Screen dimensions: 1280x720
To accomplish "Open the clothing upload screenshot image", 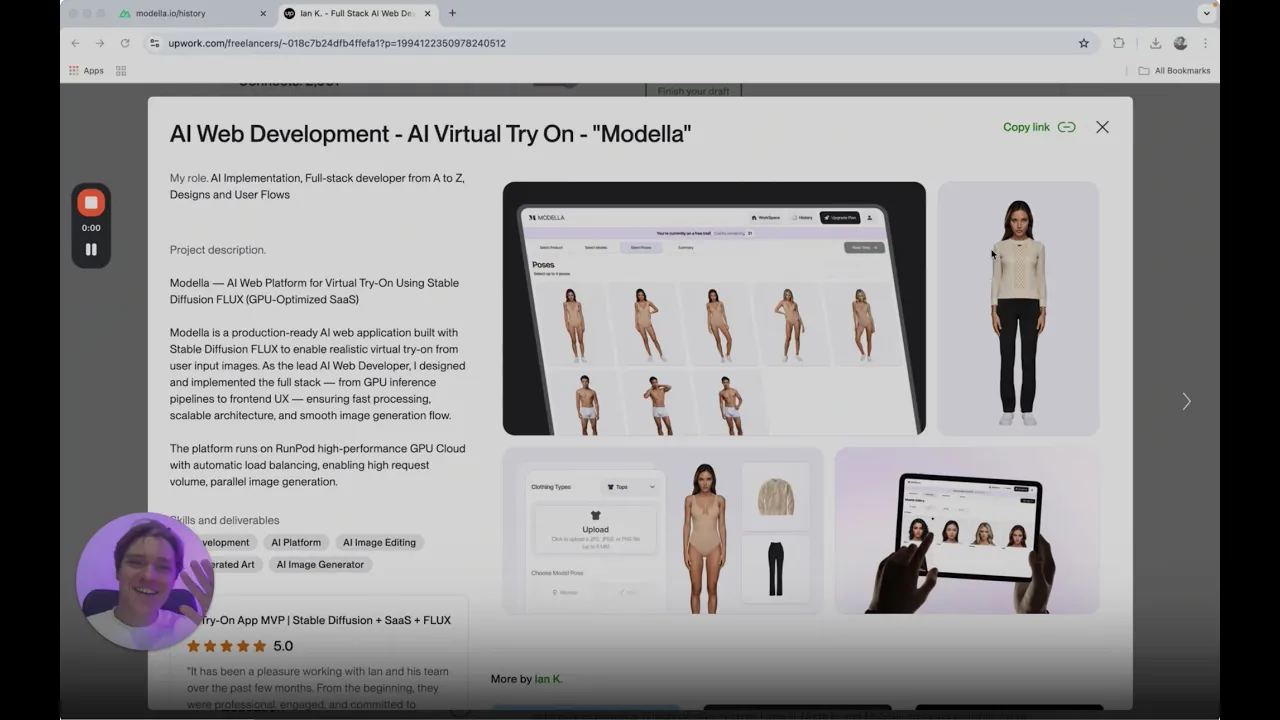I will pyautogui.click(x=662, y=530).
